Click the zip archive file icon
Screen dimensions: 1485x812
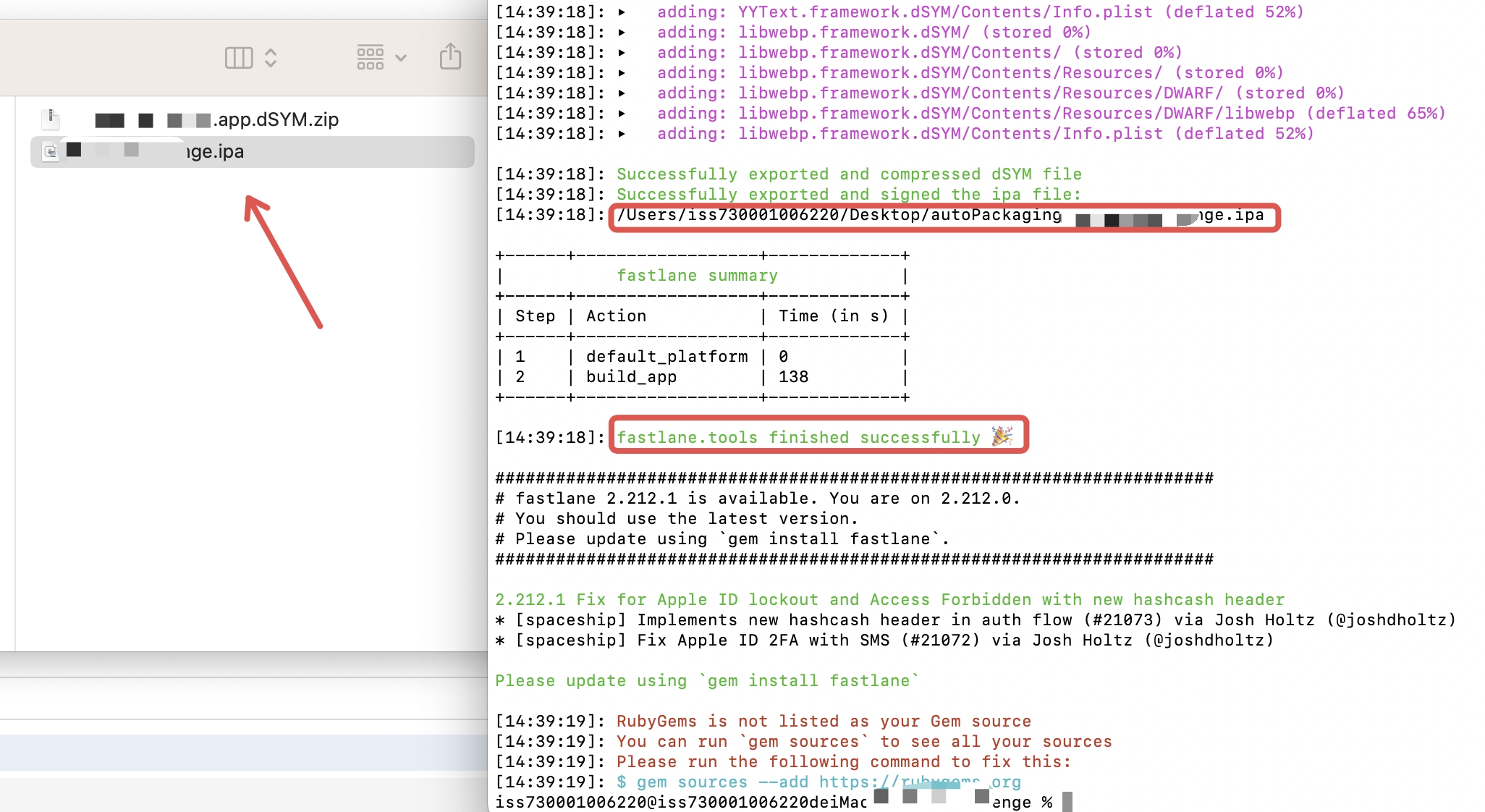click(x=51, y=119)
